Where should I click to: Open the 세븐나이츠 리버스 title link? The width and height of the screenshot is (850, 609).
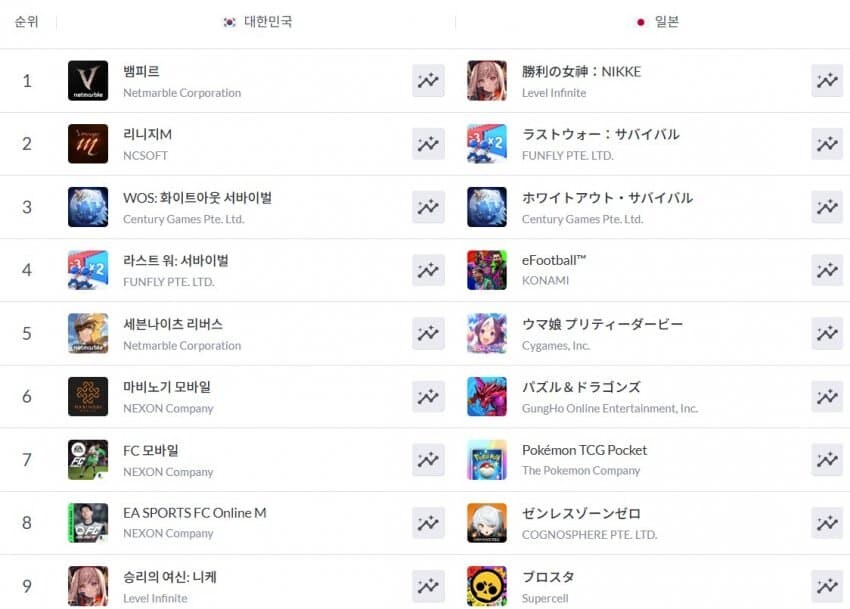173,324
